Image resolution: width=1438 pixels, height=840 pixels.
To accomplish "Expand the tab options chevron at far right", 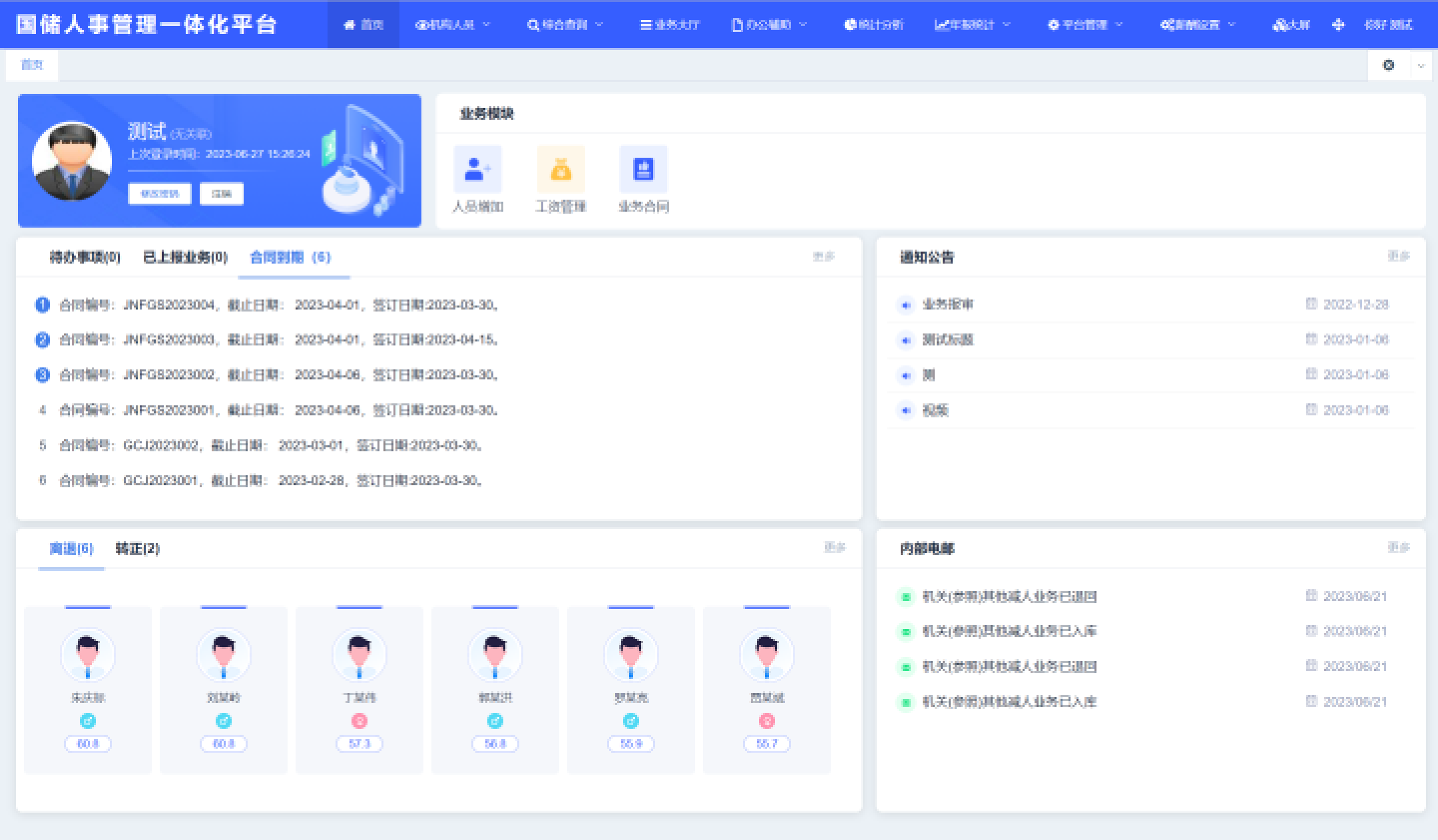I will [x=1421, y=65].
